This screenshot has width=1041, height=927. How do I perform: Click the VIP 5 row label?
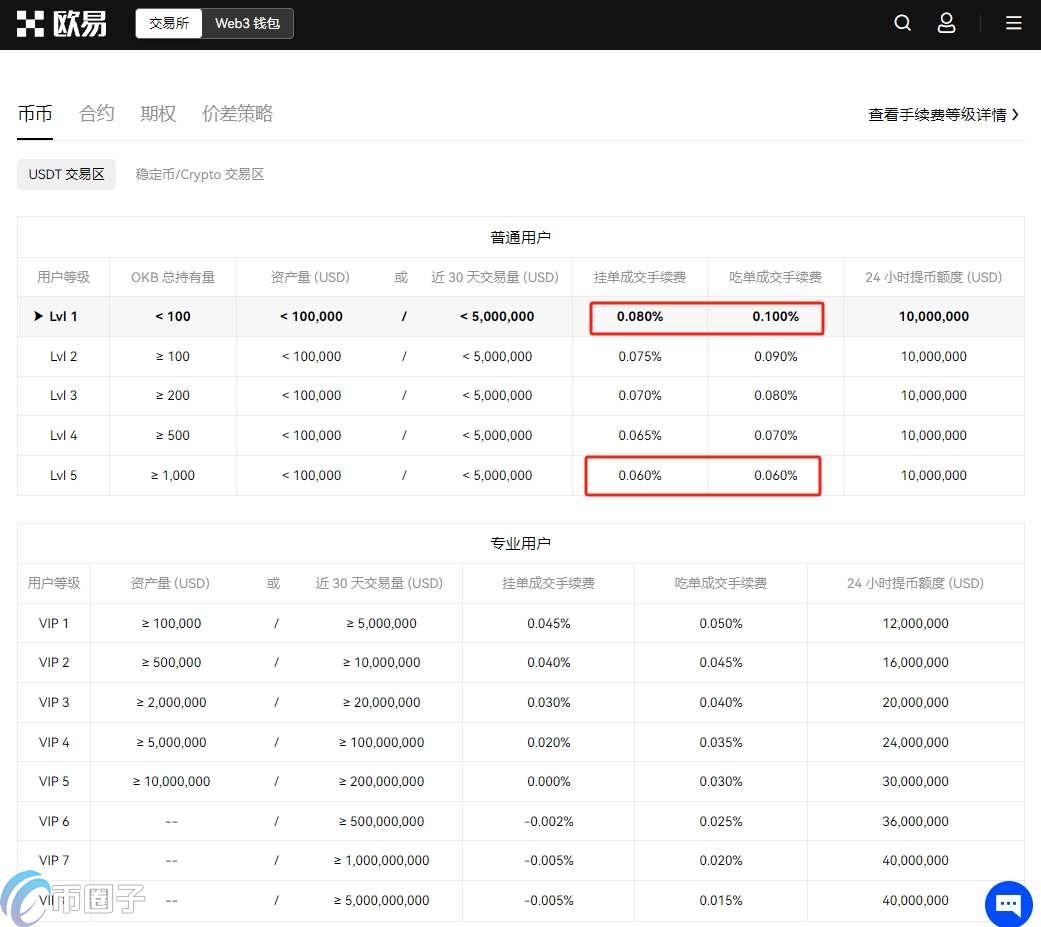pos(54,781)
